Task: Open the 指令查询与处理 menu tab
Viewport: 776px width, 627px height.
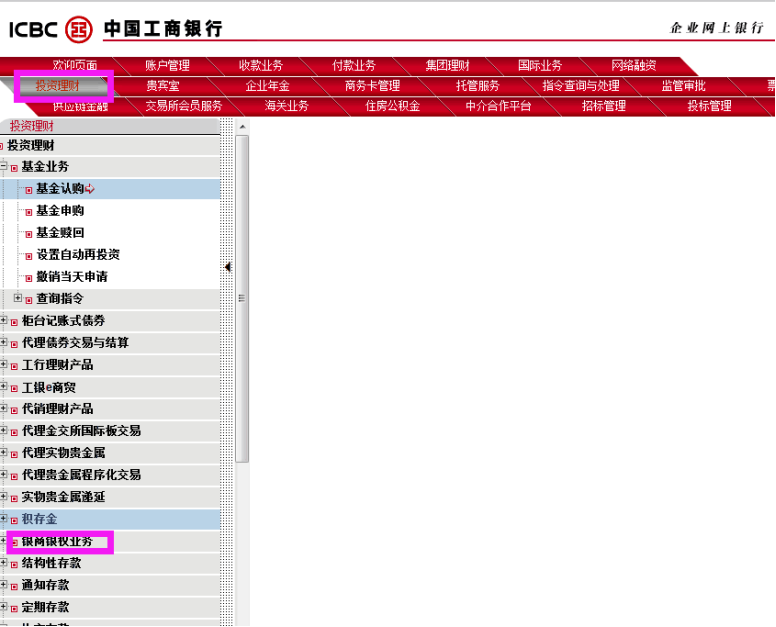Action: pyautogui.click(x=580, y=86)
